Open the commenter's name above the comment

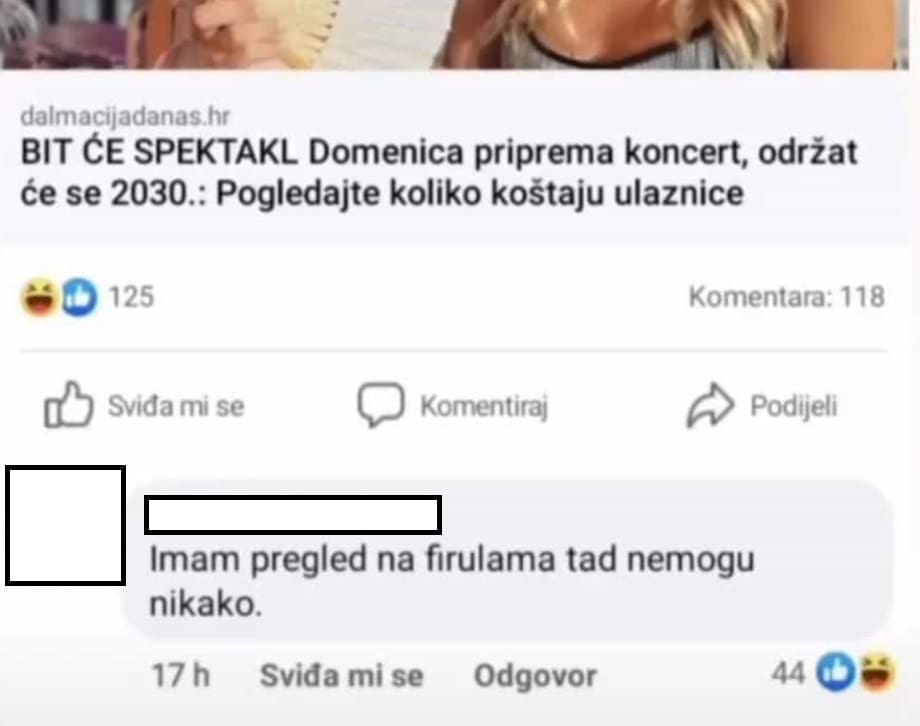pos(293,515)
